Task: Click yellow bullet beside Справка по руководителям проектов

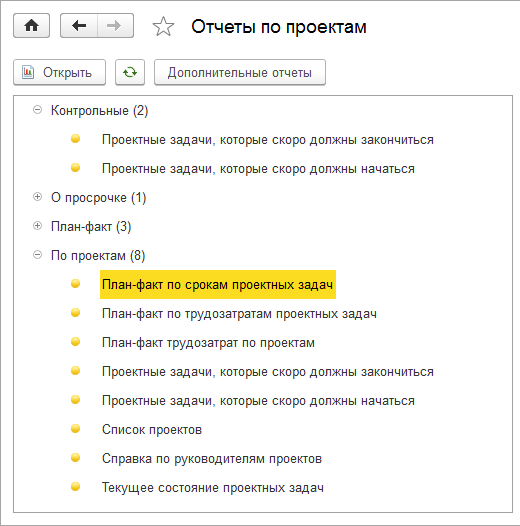Action: [x=75, y=457]
